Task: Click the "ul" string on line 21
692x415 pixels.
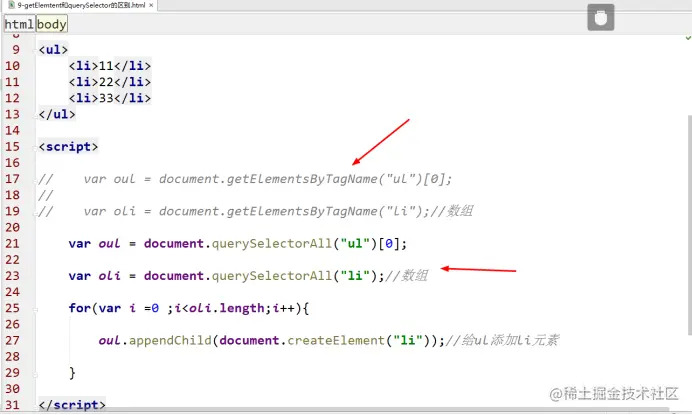Action: tap(355, 244)
